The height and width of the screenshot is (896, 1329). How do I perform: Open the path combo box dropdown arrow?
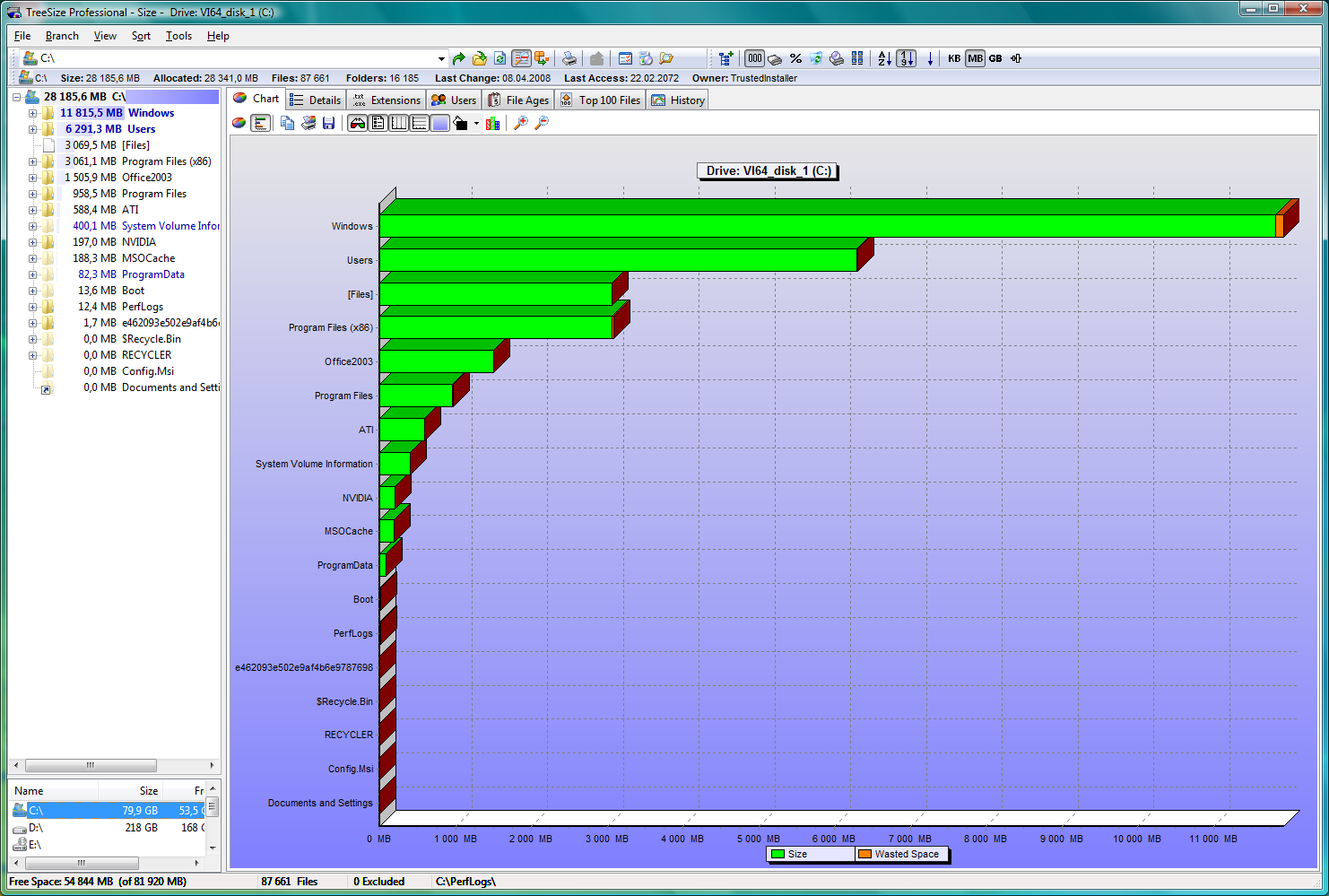coord(441,58)
